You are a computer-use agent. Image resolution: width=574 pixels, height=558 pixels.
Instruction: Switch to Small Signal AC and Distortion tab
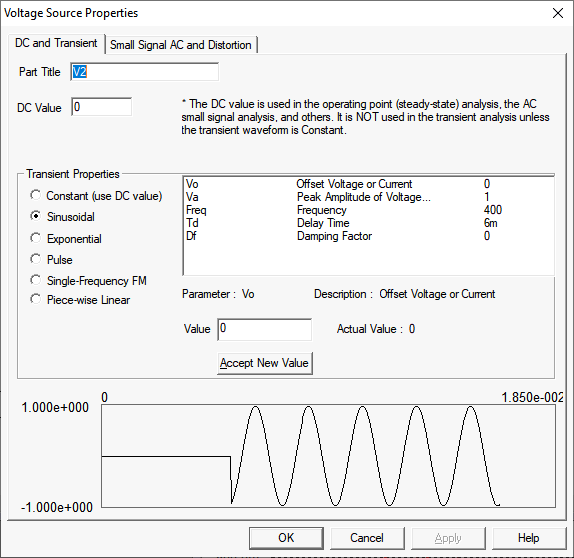181,45
